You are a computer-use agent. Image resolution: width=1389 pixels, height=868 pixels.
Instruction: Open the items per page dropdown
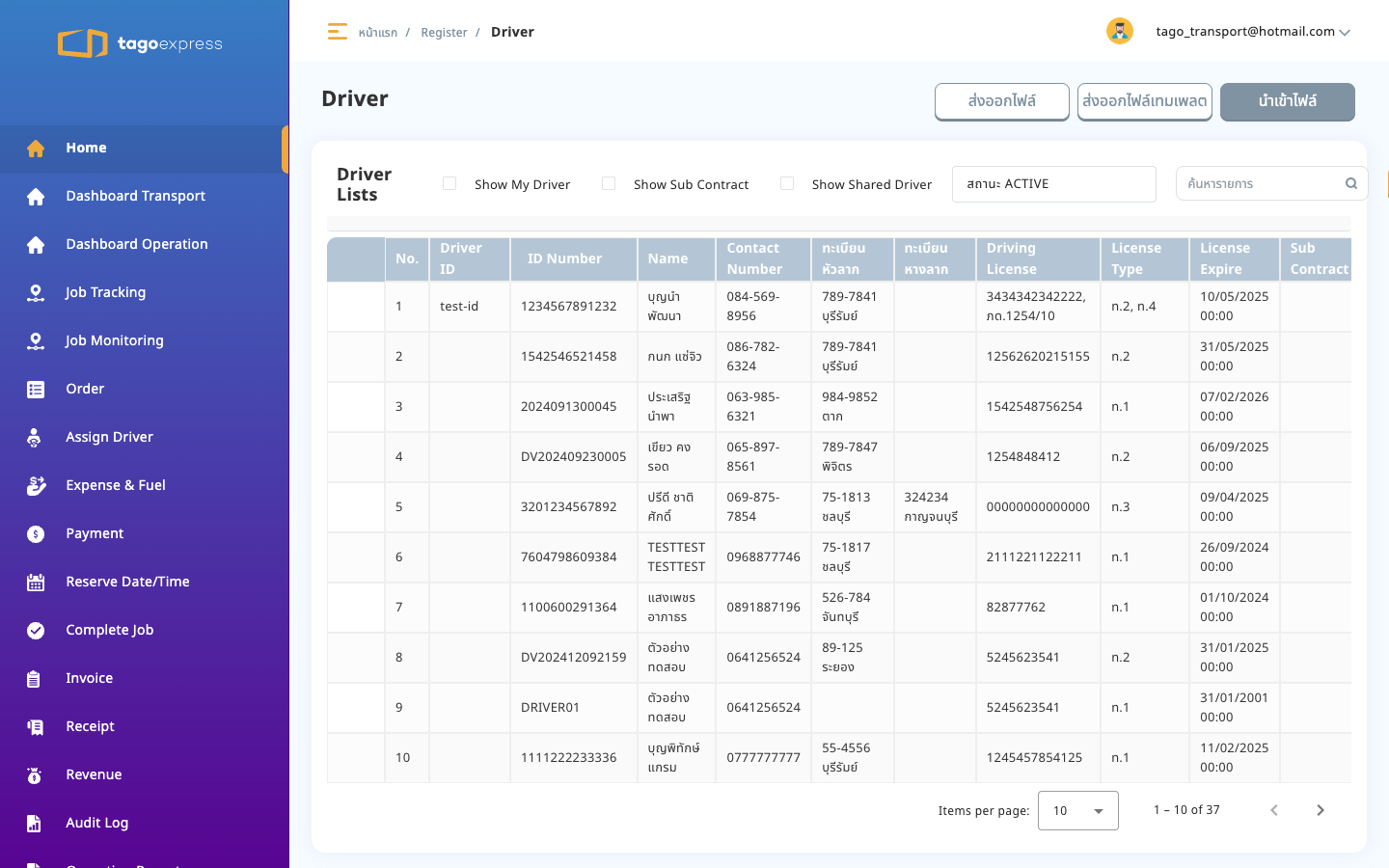click(1078, 810)
